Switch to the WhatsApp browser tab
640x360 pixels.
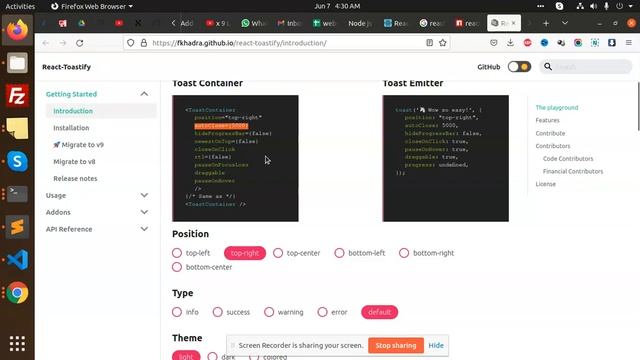pyautogui.click(x=253, y=23)
